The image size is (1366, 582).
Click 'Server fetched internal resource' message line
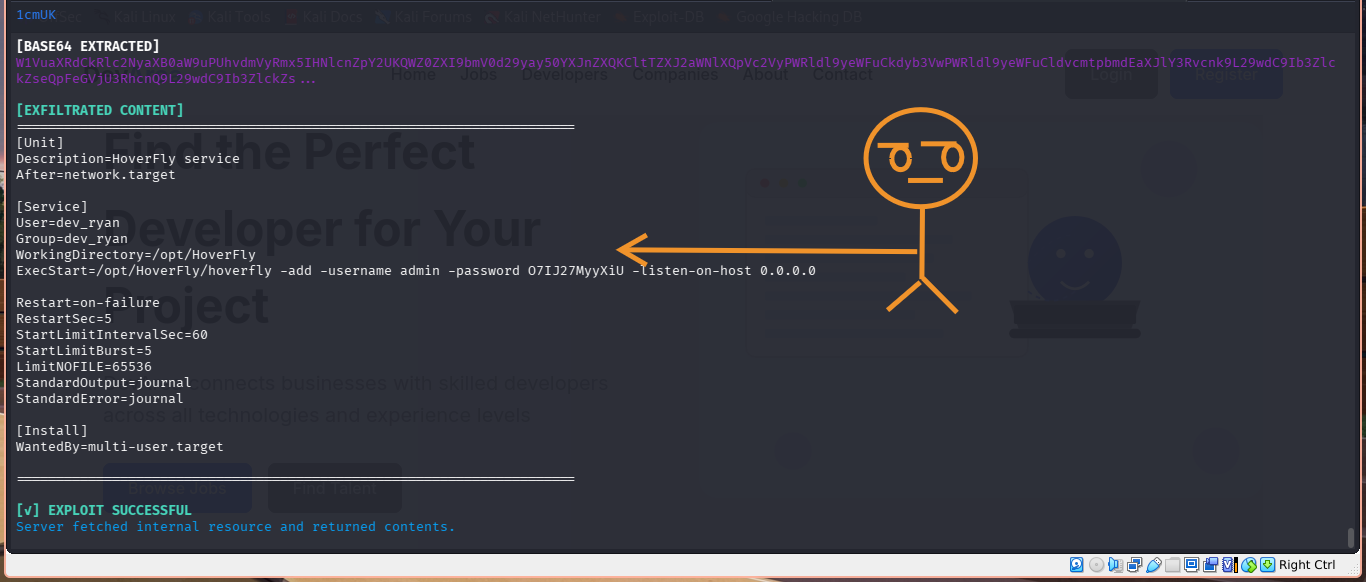pyautogui.click(x=236, y=526)
